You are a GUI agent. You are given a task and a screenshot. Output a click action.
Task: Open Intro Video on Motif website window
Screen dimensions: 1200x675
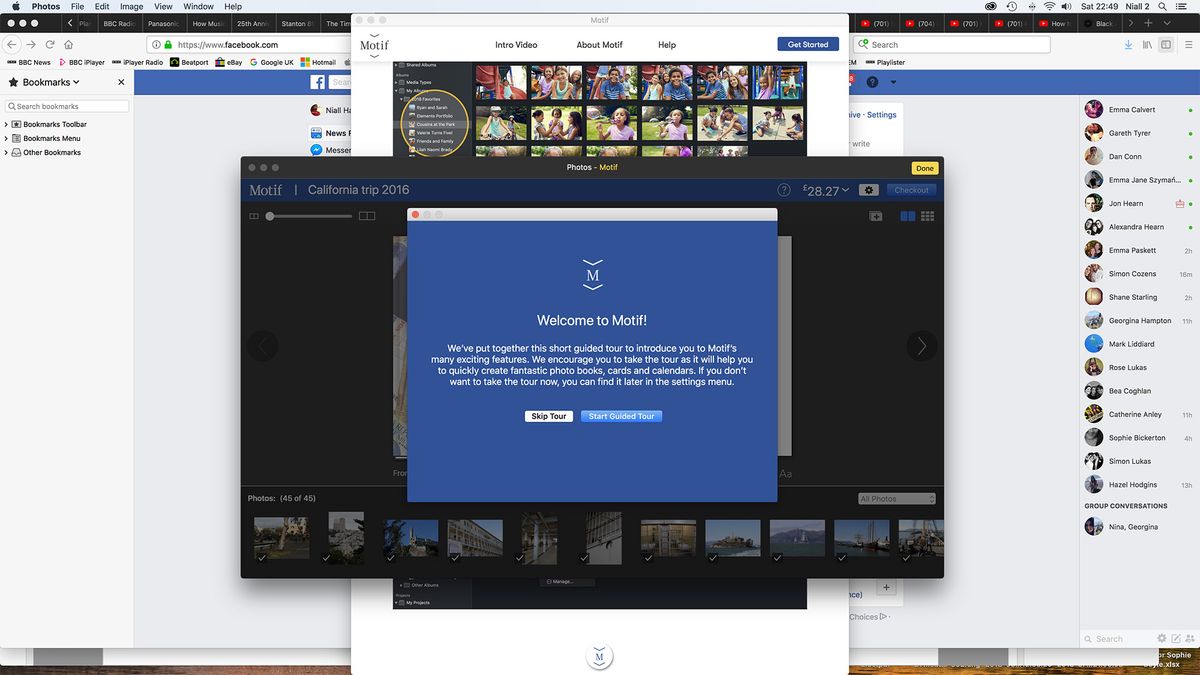(516, 45)
